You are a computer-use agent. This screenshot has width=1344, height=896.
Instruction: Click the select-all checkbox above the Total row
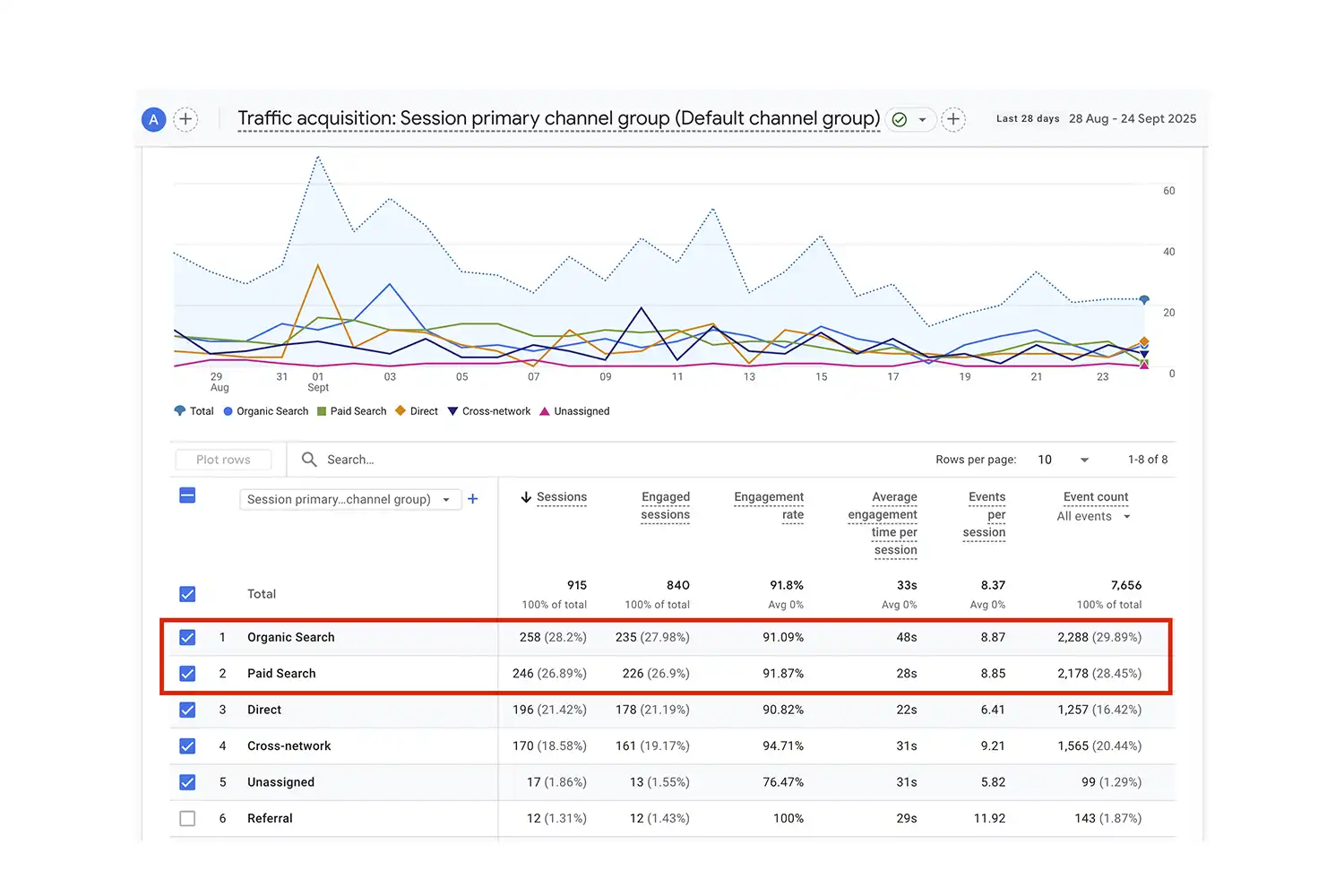[x=187, y=495]
